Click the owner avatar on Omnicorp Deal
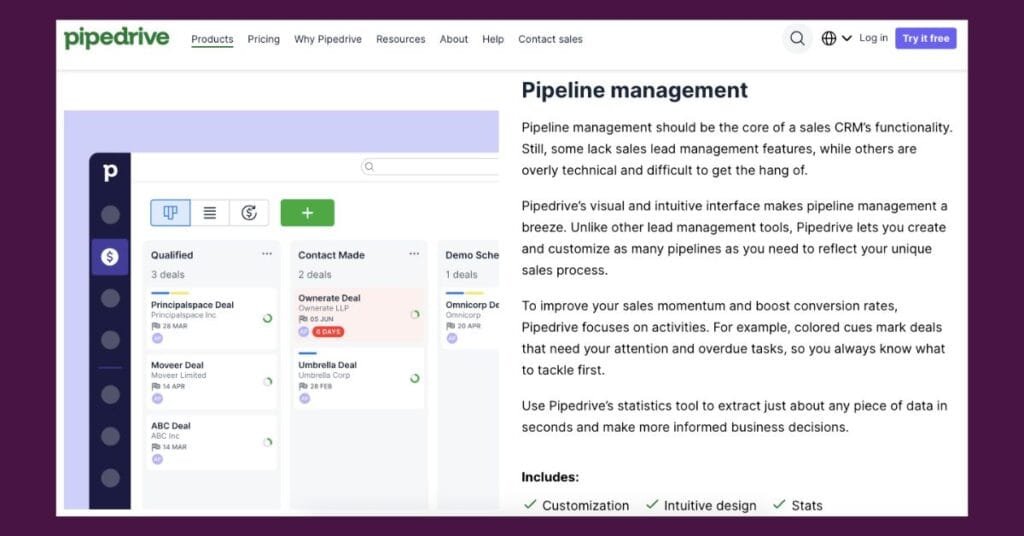The height and width of the screenshot is (536, 1024). (452, 338)
